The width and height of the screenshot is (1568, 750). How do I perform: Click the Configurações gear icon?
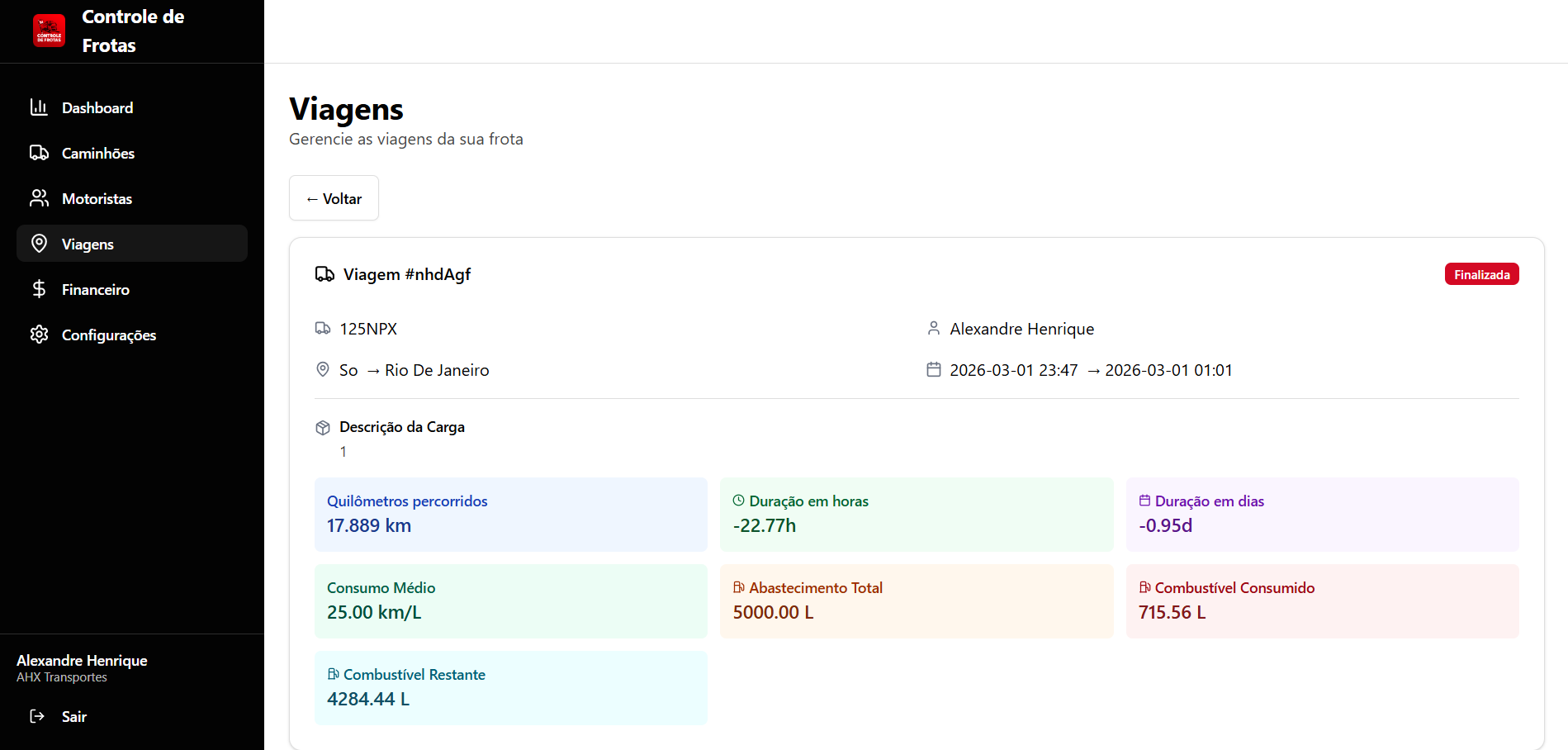(x=39, y=335)
